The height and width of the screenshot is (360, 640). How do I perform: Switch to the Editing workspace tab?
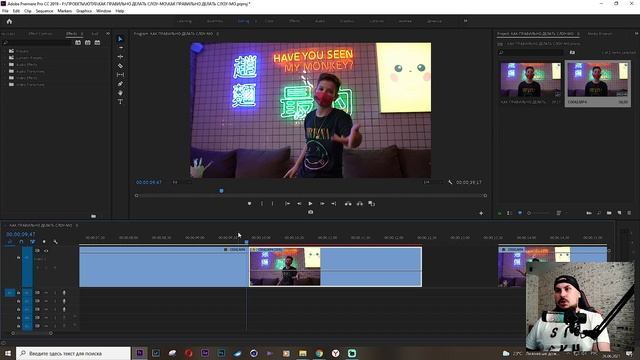[243, 21]
